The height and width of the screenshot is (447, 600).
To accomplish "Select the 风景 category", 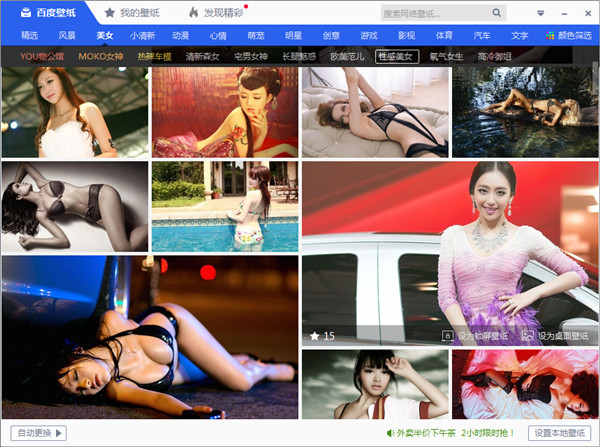I will pyautogui.click(x=66, y=35).
